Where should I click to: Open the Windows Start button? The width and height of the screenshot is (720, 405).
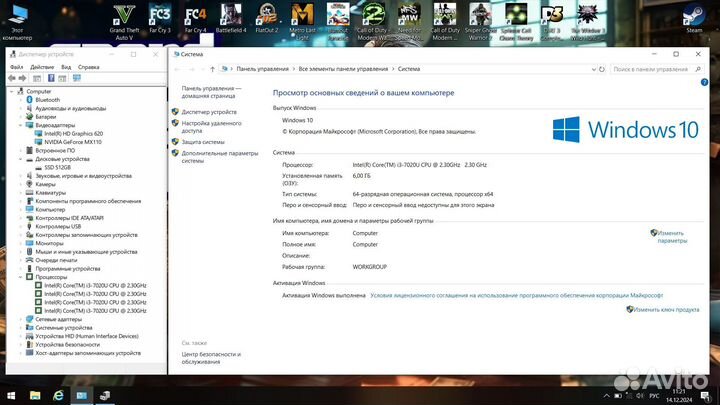click(x=11, y=395)
